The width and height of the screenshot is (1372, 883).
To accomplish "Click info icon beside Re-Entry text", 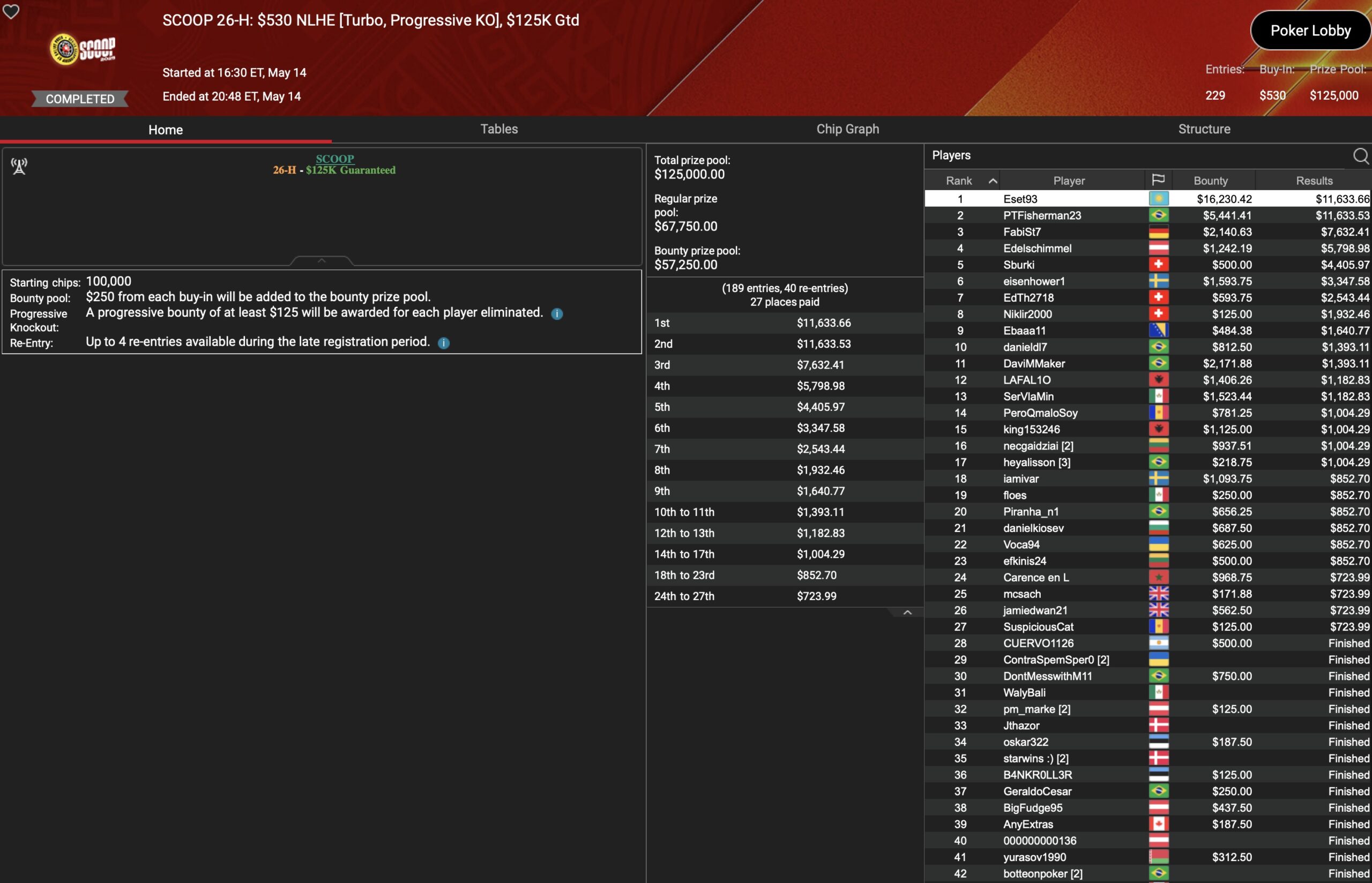I will (443, 343).
